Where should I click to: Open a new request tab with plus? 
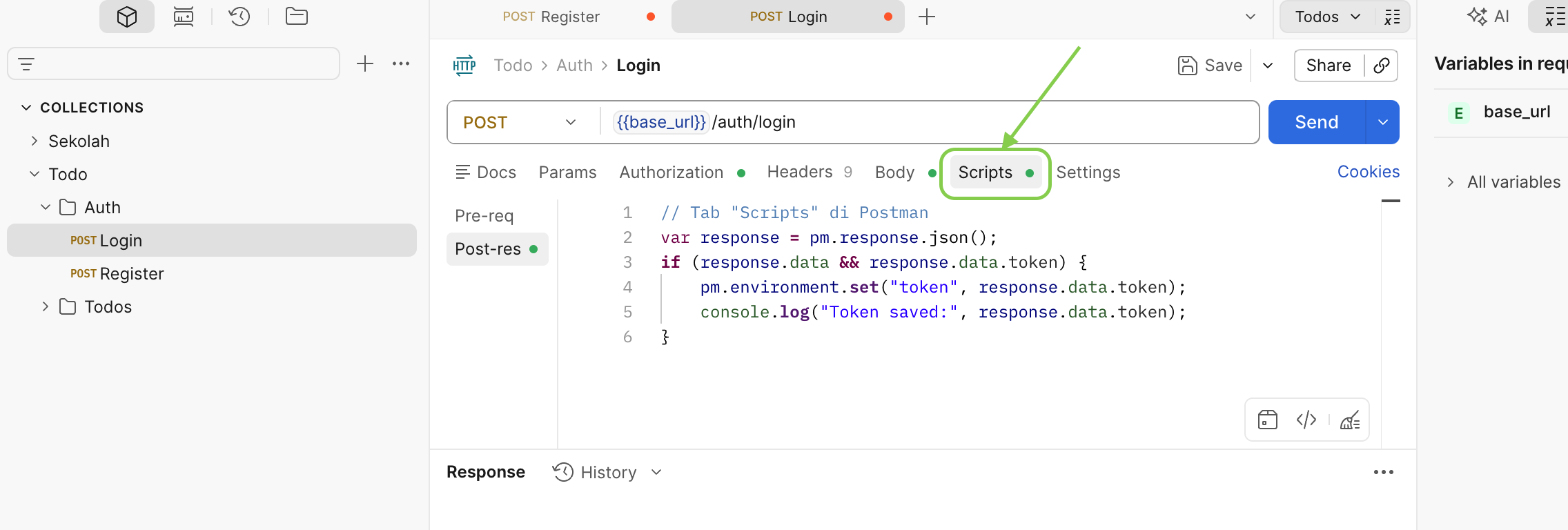(927, 17)
